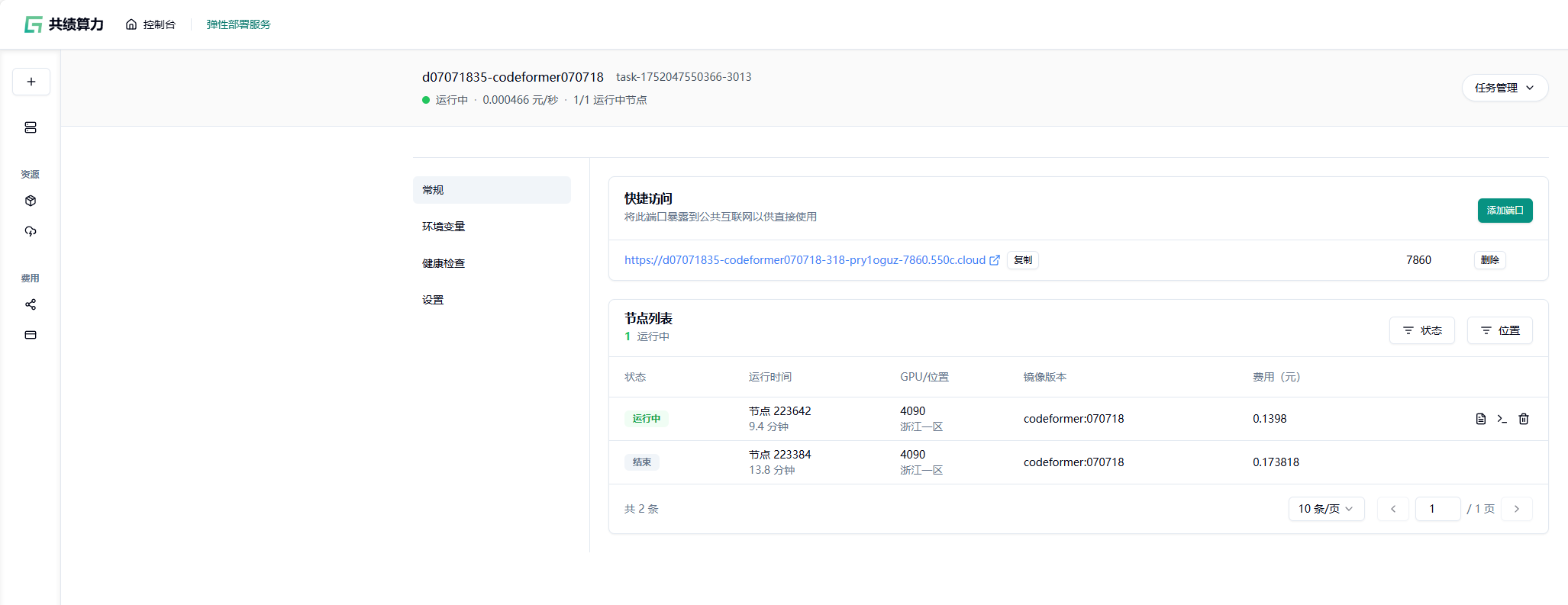The height and width of the screenshot is (605, 1568).
Task: Copy the access URL with 复制
Action: (1022, 260)
